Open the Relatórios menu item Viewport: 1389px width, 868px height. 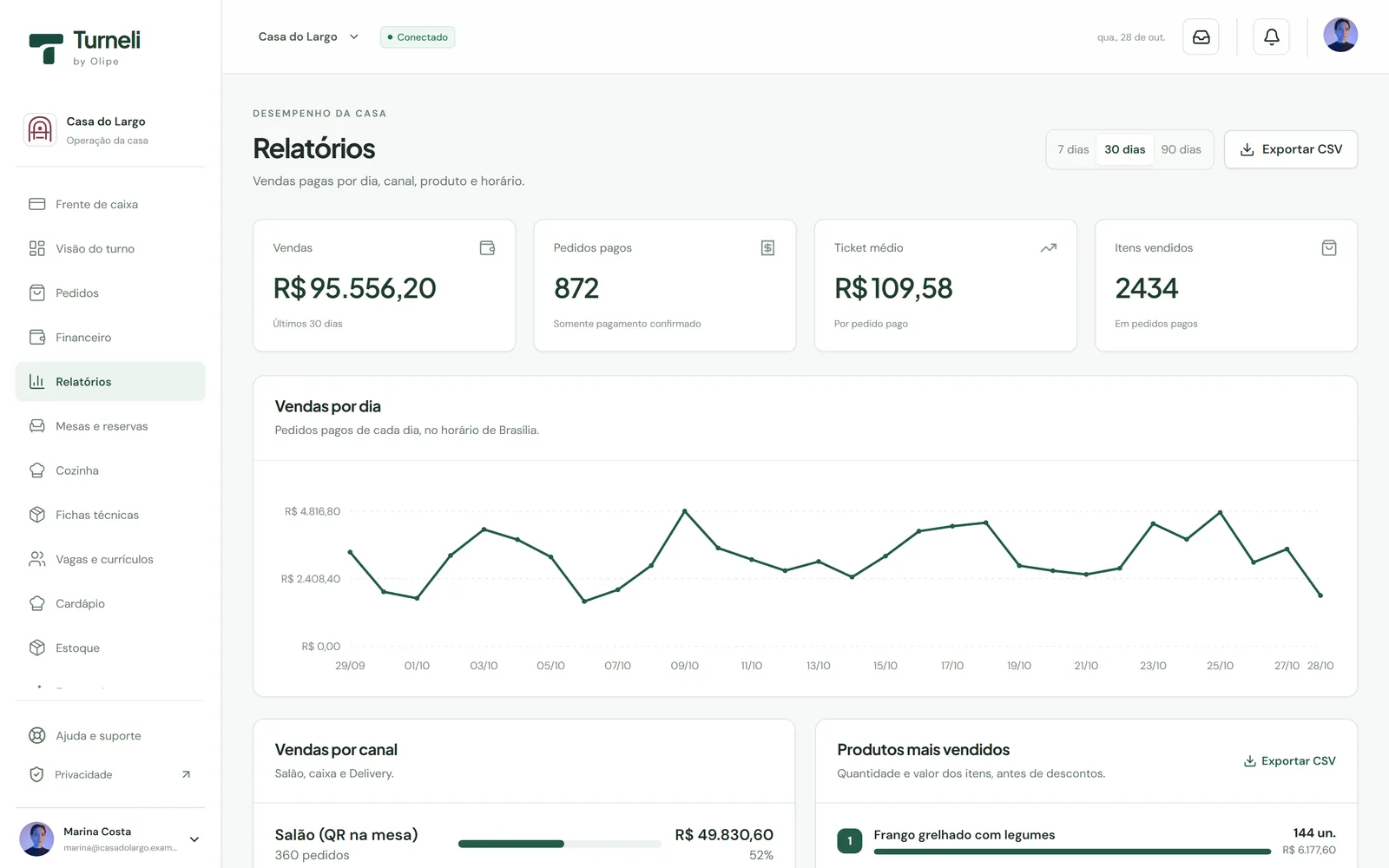tap(110, 382)
